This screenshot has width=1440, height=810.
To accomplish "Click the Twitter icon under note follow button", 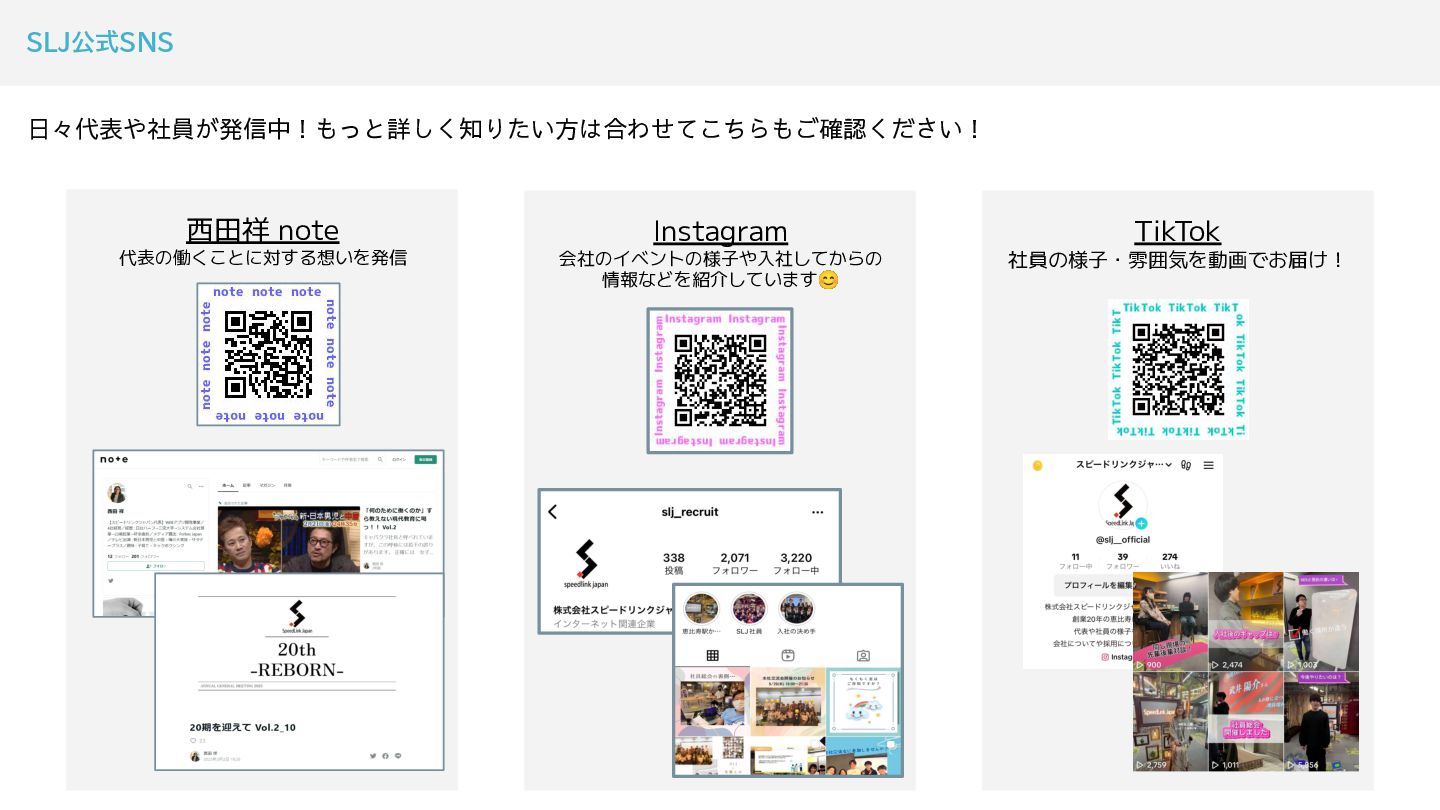I will [110, 580].
